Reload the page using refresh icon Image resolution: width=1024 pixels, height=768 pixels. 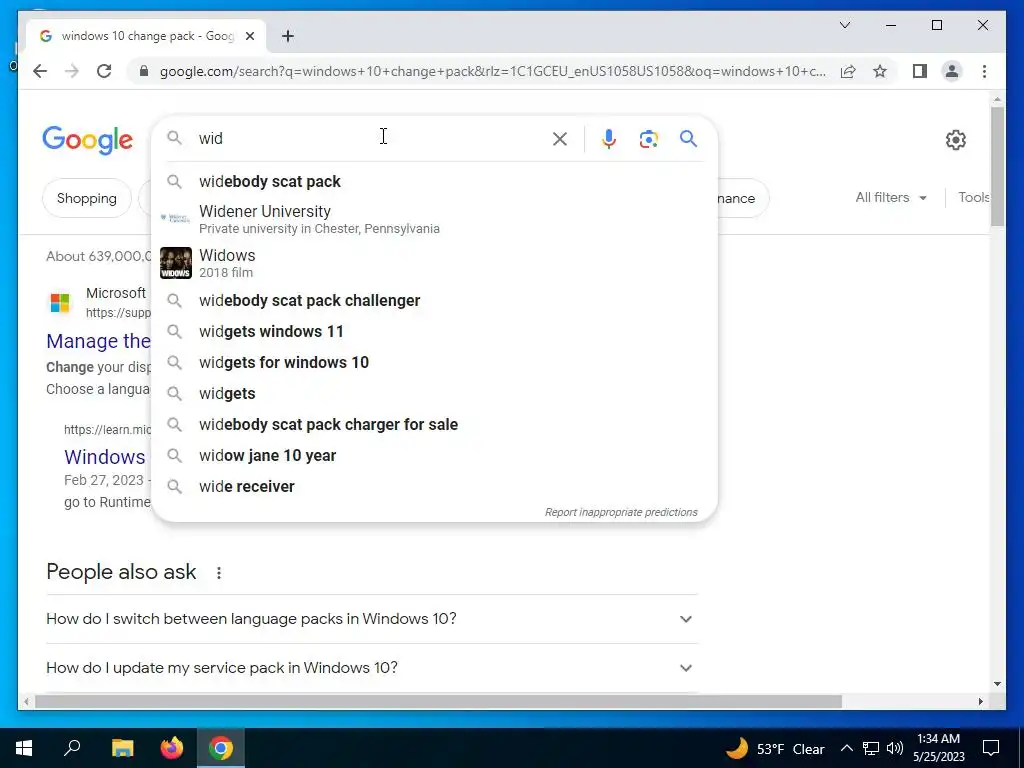[104, 71]
